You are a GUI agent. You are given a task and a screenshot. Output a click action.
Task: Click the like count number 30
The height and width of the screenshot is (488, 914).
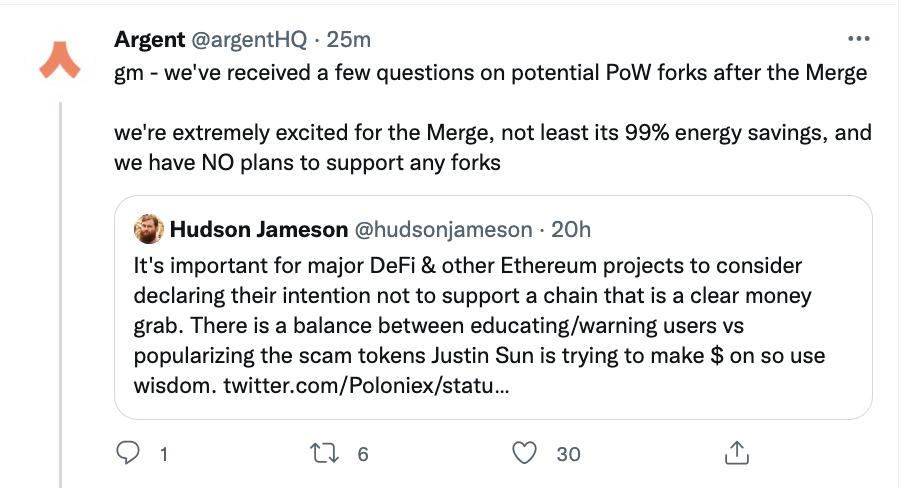(x=568, y=454)
